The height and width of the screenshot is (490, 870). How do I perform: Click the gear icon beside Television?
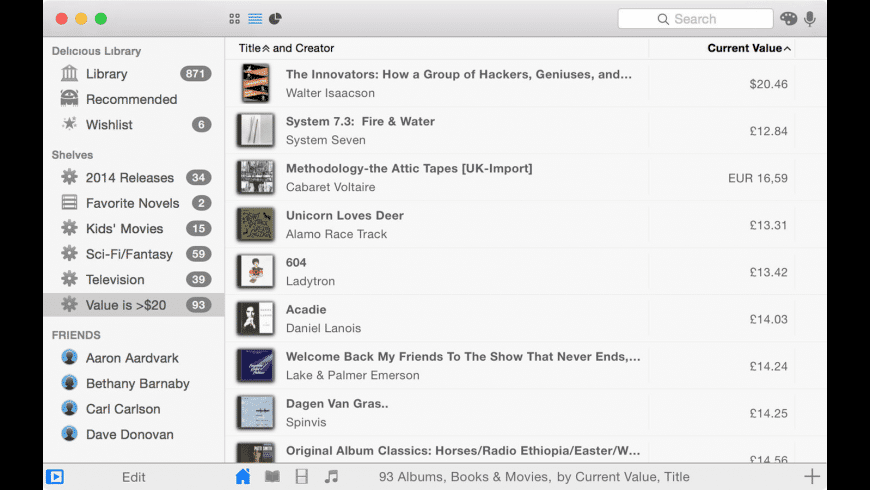tap(69, 279)
